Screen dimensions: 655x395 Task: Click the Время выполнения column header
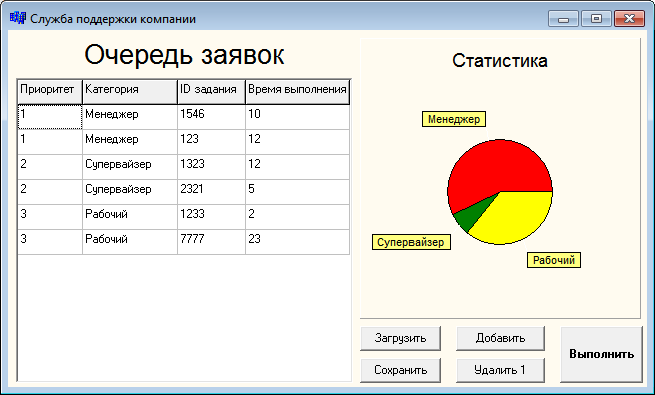297,91
